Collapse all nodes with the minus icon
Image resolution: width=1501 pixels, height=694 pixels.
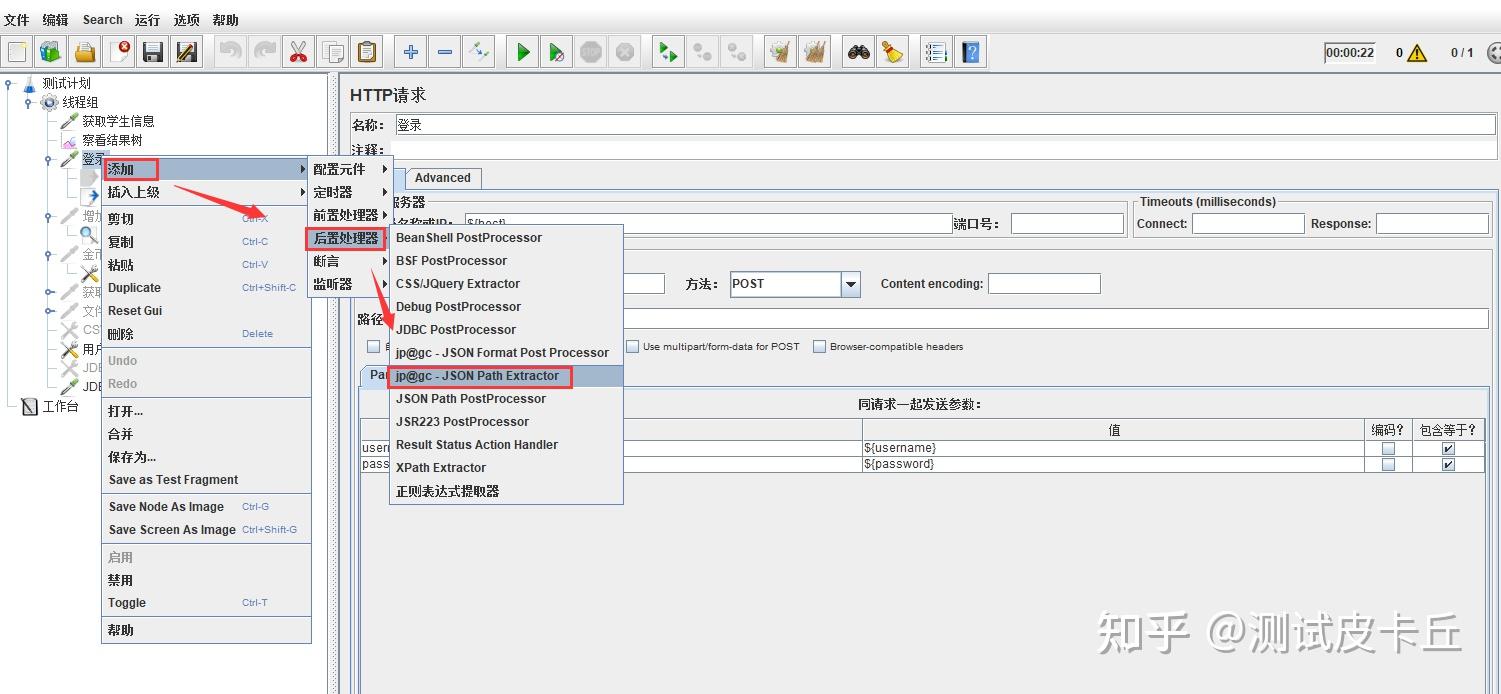[x=445, y=52]
